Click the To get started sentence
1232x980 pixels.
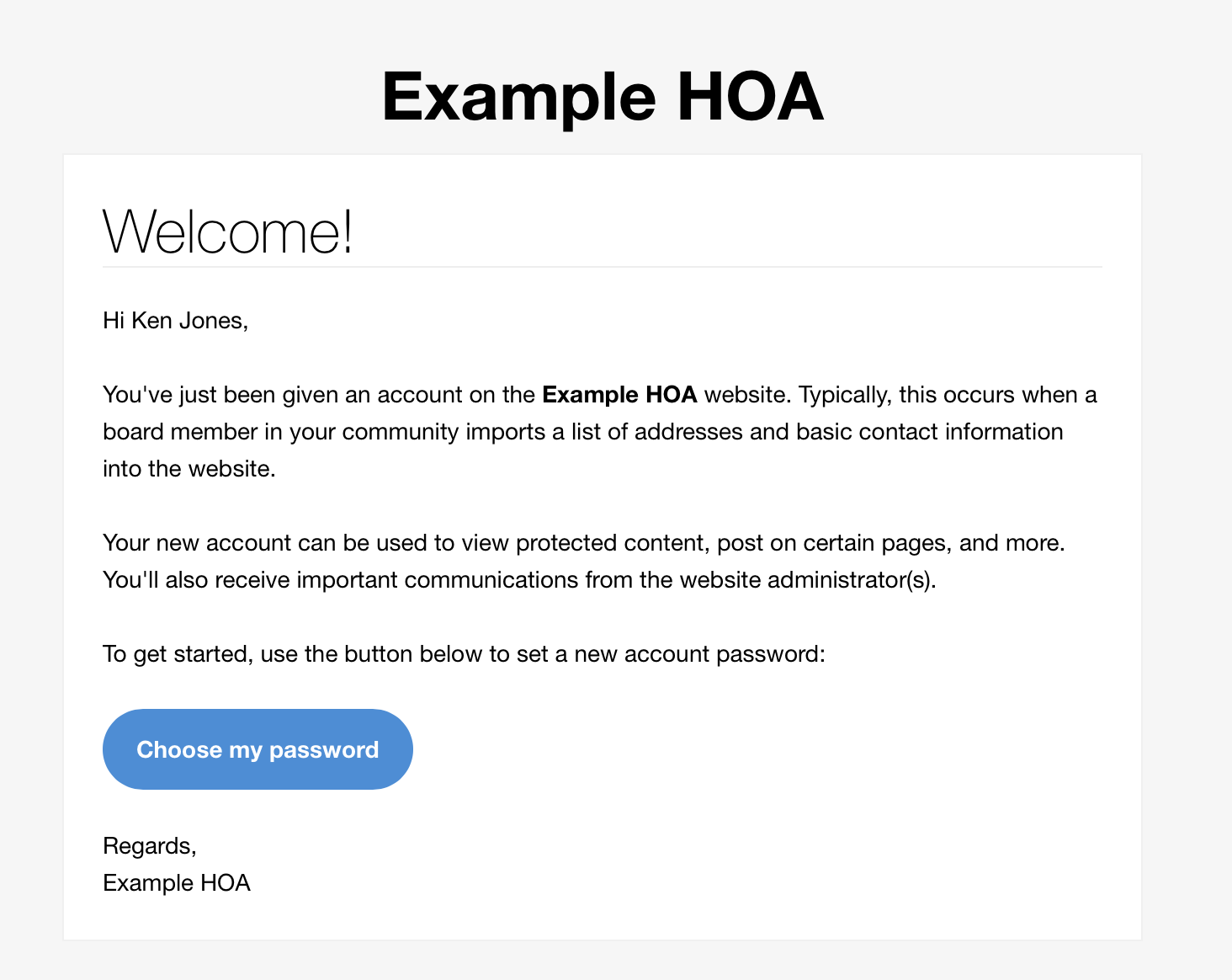[464, 654]
